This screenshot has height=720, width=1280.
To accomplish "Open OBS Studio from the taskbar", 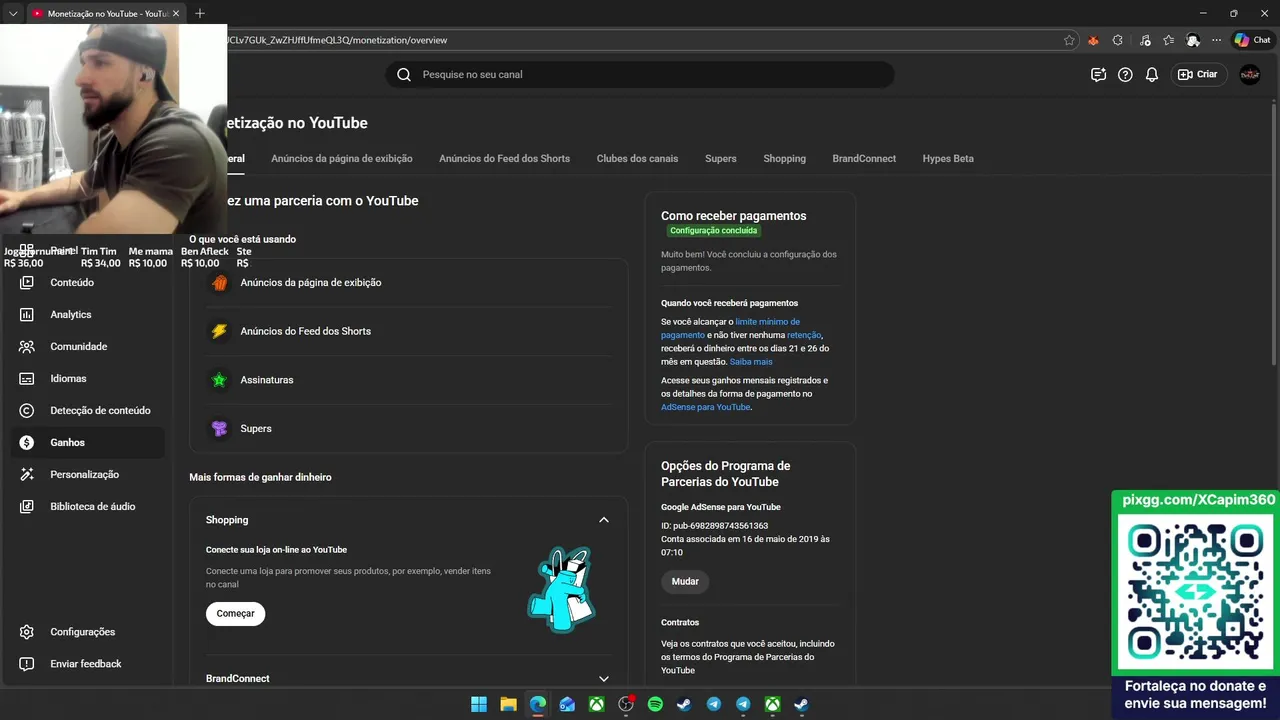I will [x=626, y=705].
